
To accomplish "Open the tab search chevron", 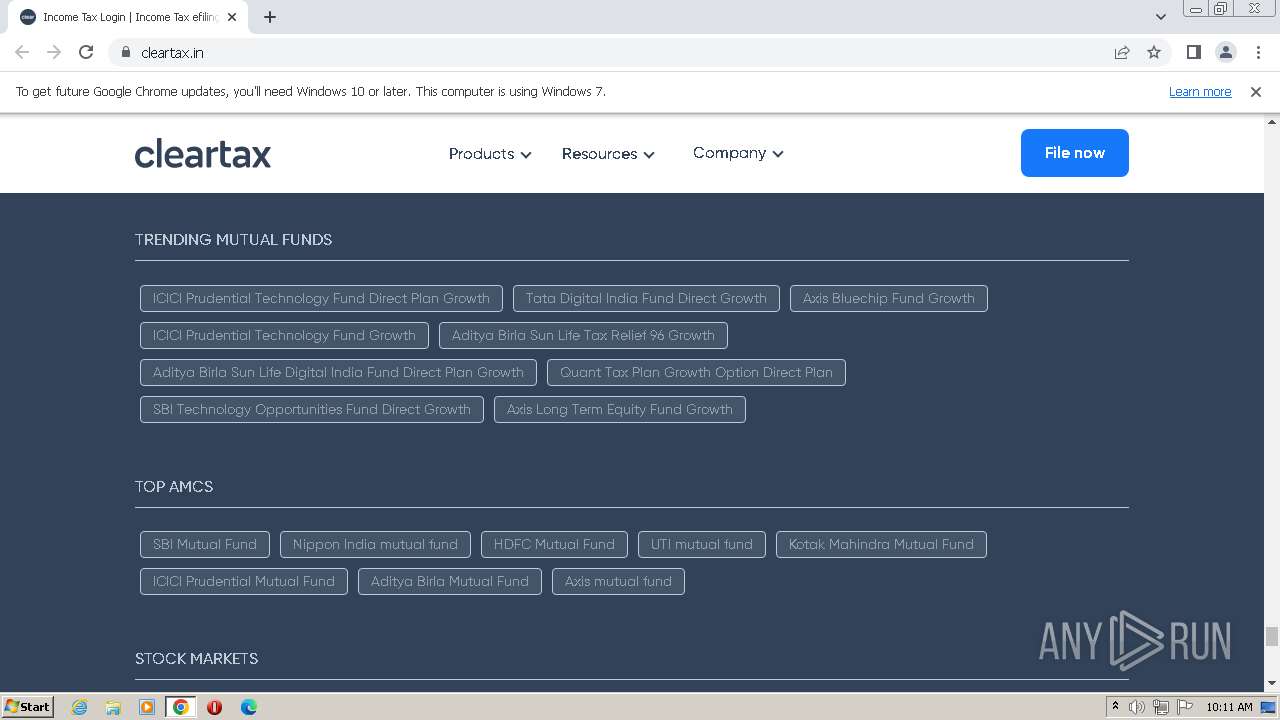I will (x=1160, y=17).
